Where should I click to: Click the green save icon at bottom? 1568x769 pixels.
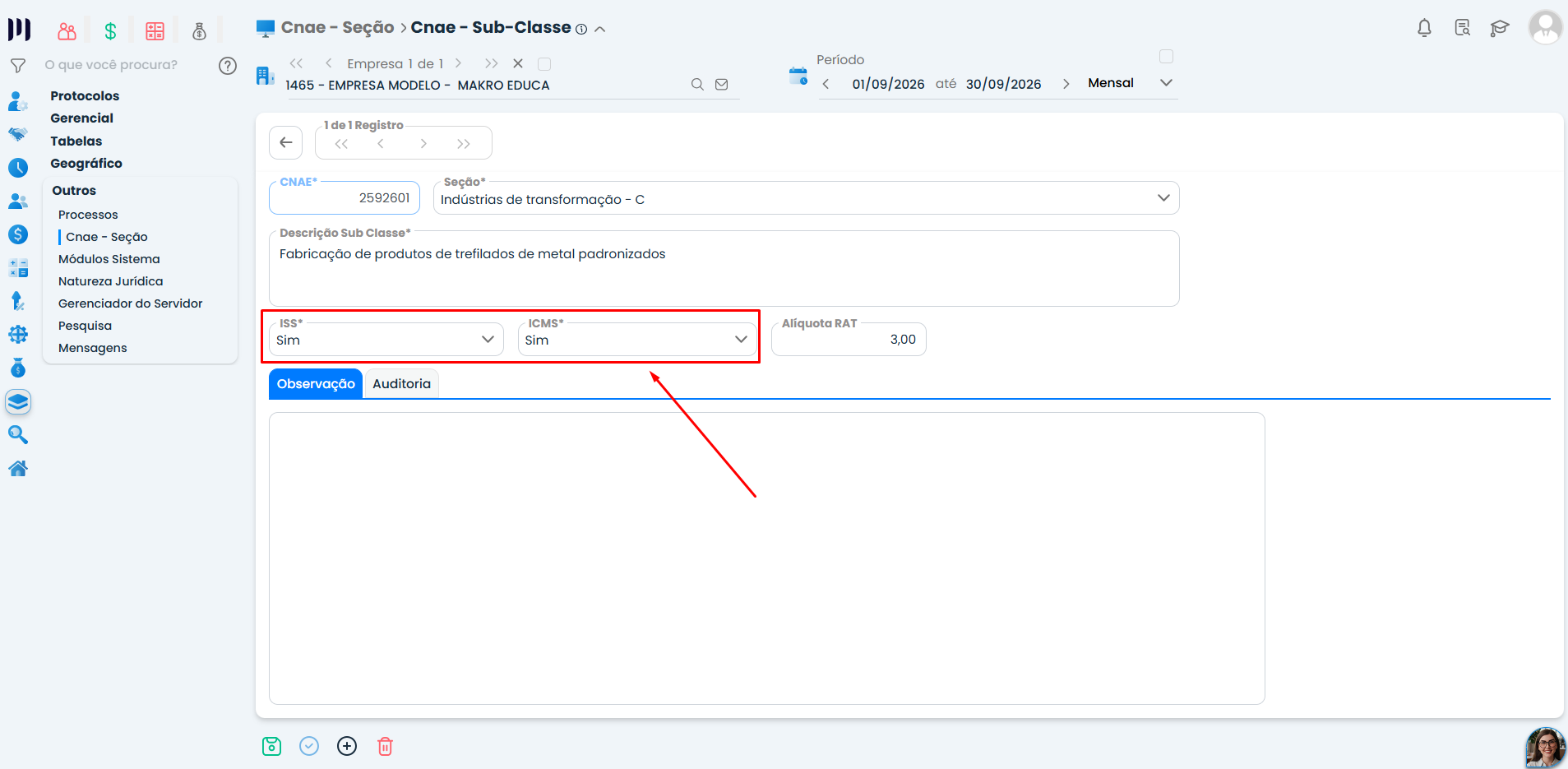271,746
